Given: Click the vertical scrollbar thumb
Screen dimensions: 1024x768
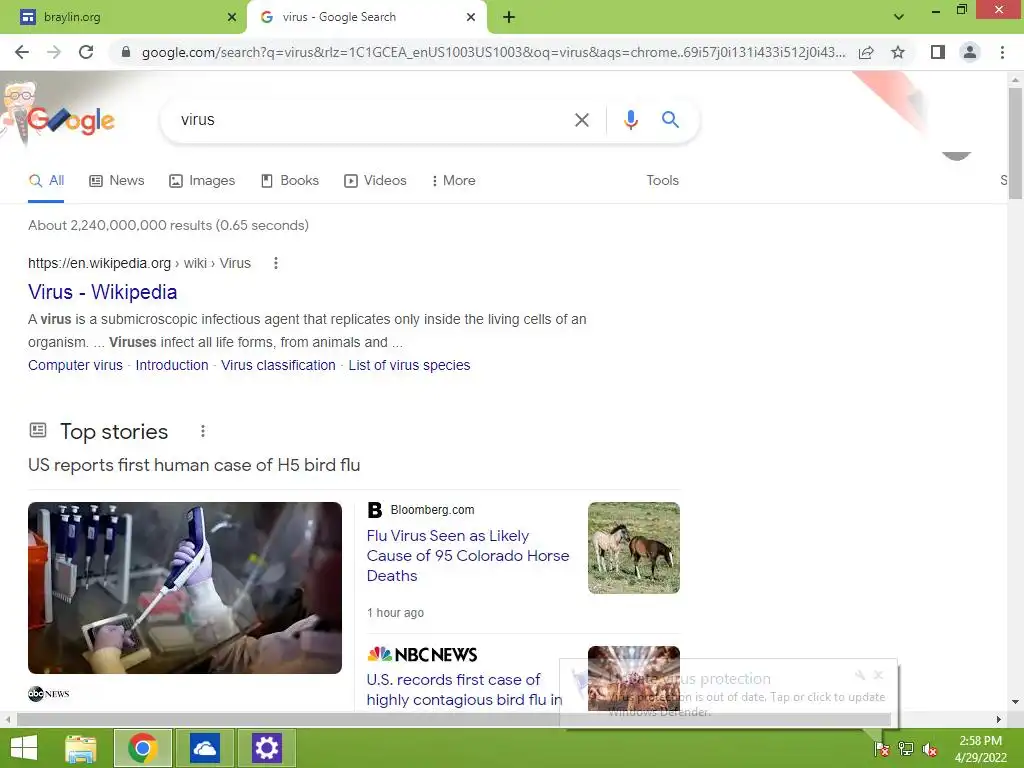Looking at the screenshot, I should point(1015,142).
